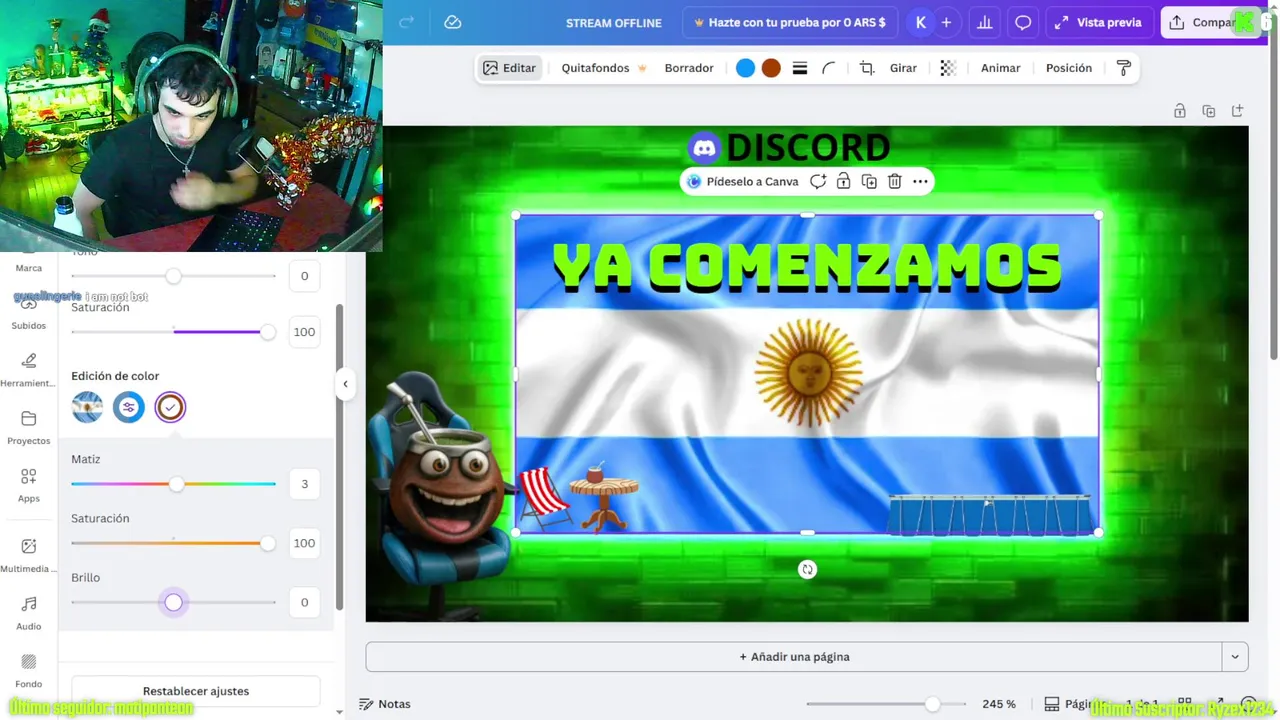
Task: Click the 245 % zoom level
Action: [x=999, y=704]
